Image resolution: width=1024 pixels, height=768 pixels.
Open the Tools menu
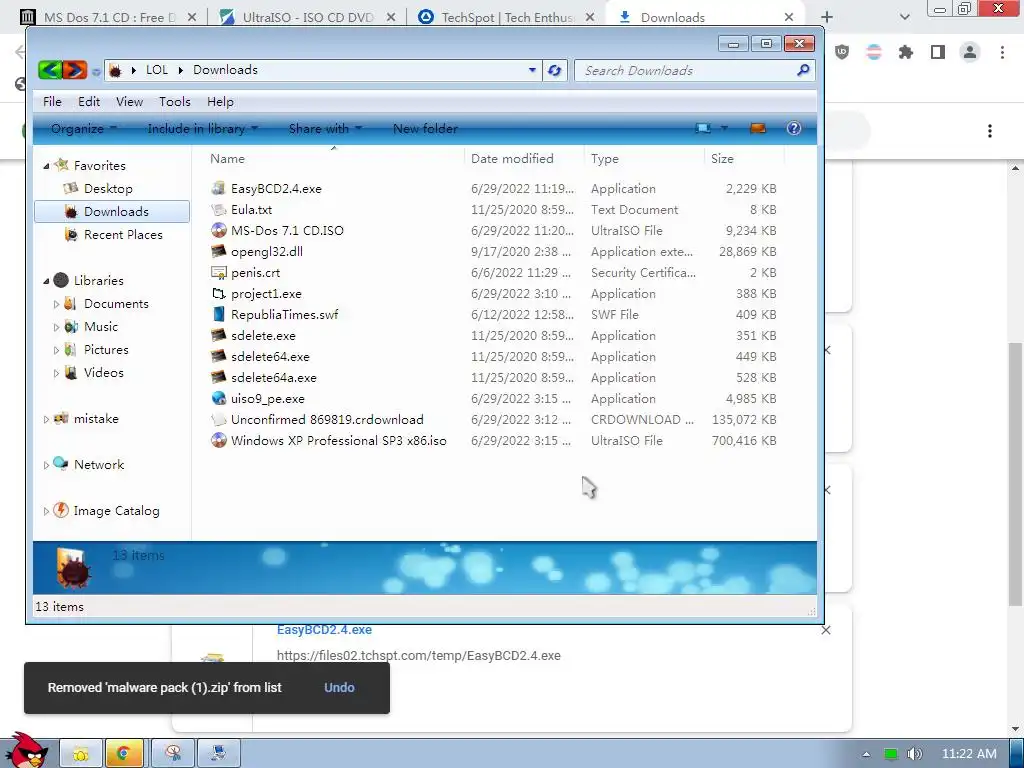click(174, 101)
